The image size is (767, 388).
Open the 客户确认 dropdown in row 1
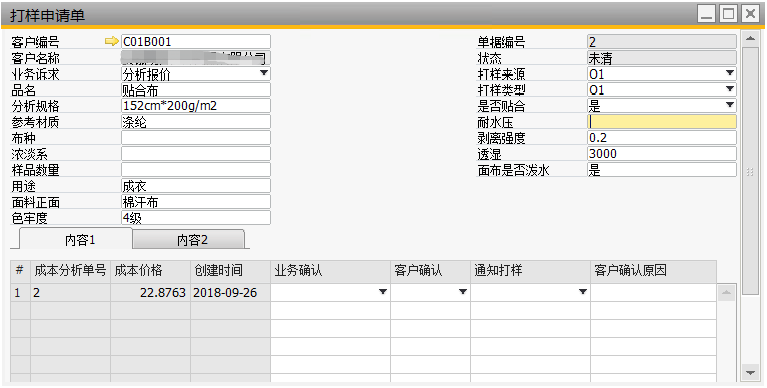(x=462, y=292)
